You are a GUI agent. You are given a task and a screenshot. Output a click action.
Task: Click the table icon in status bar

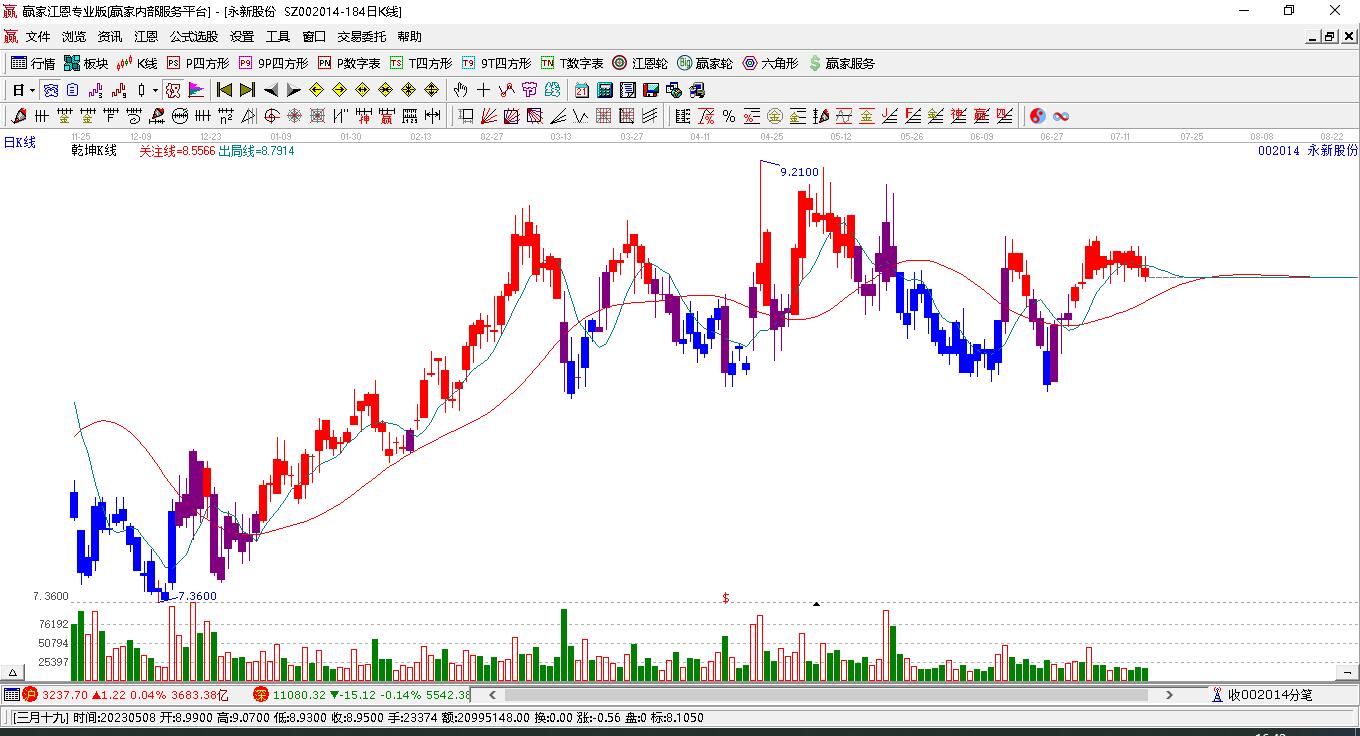coord(11,695)
